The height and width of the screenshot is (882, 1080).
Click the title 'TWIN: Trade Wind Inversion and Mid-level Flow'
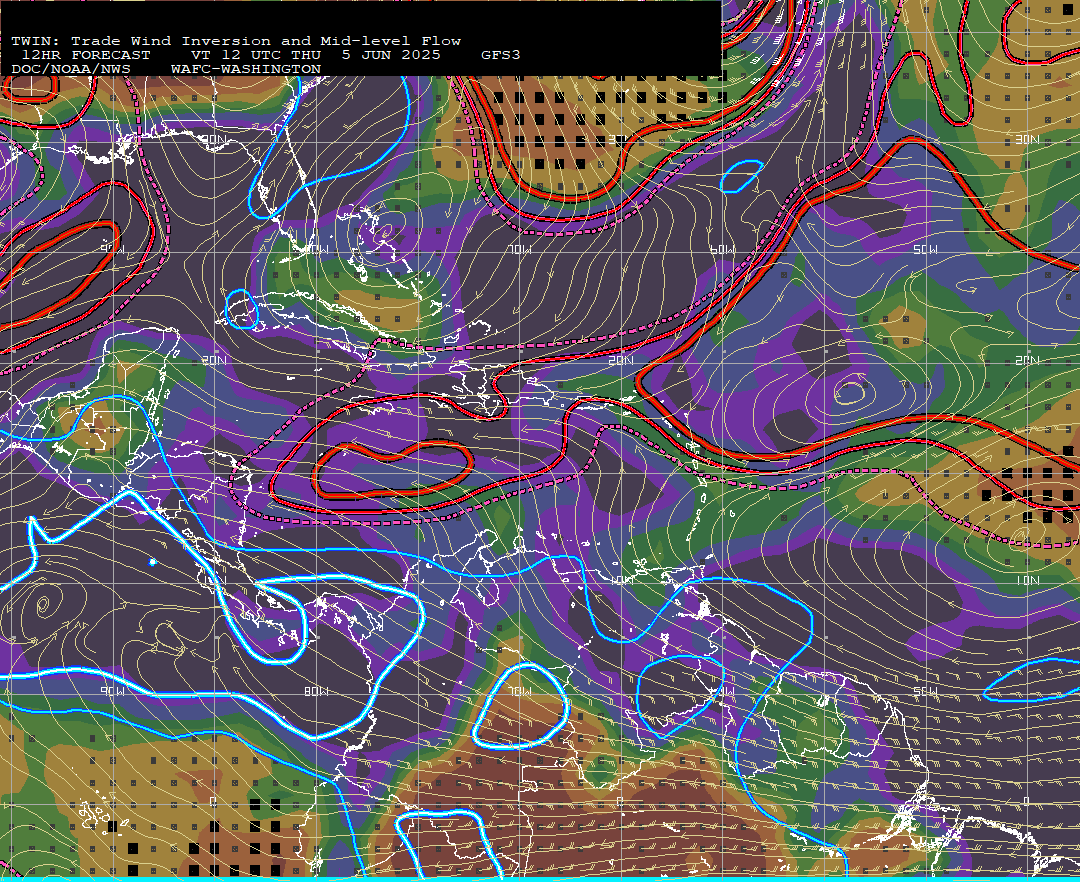(x=236, y=41)
